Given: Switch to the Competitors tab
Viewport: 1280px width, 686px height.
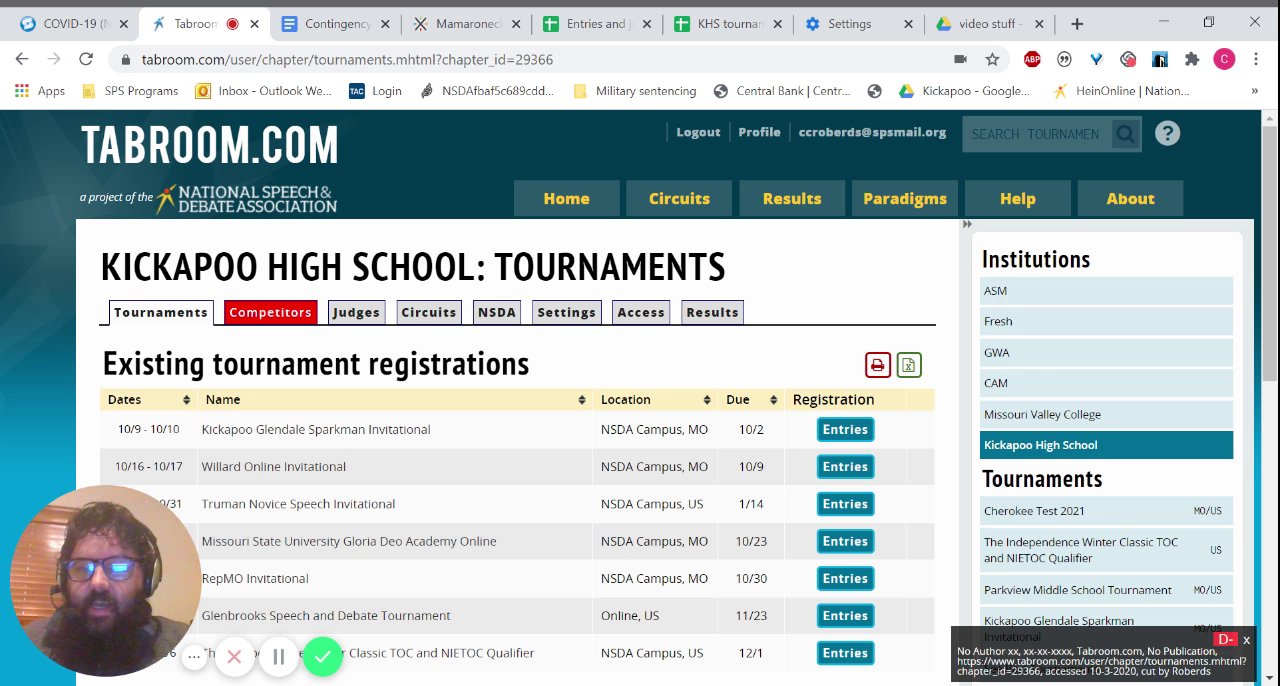Looking at the screenshot, I should coord(270,313).
